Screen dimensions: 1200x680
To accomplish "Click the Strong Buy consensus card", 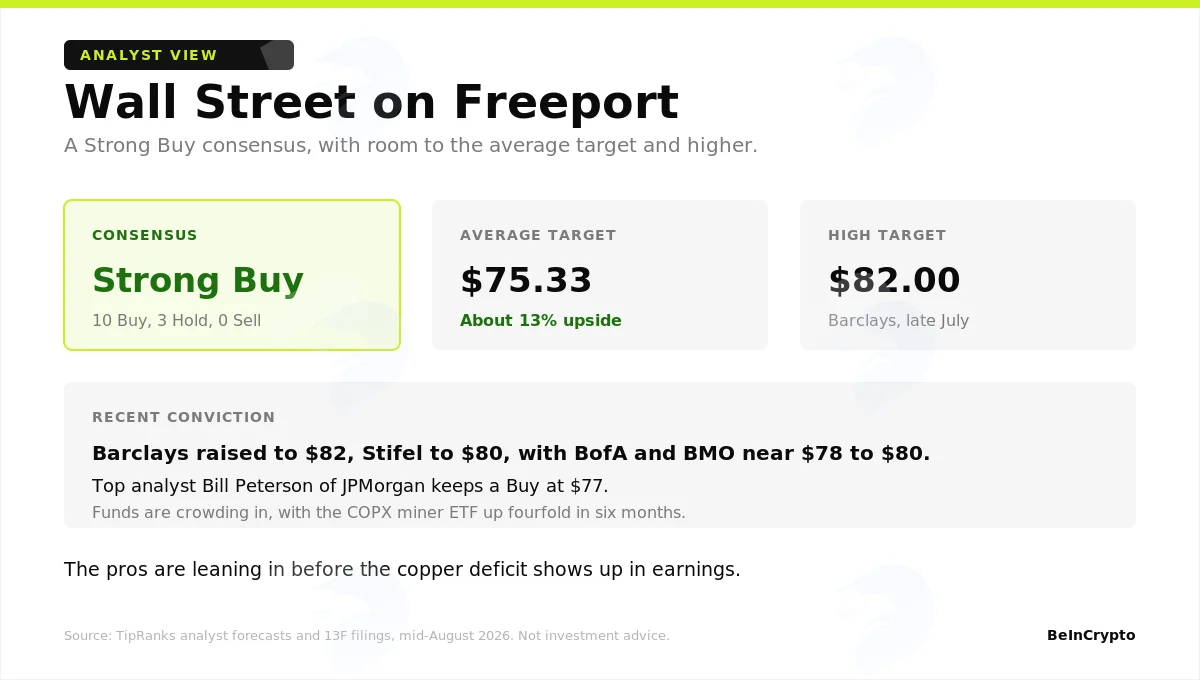I will click(232, 275).
